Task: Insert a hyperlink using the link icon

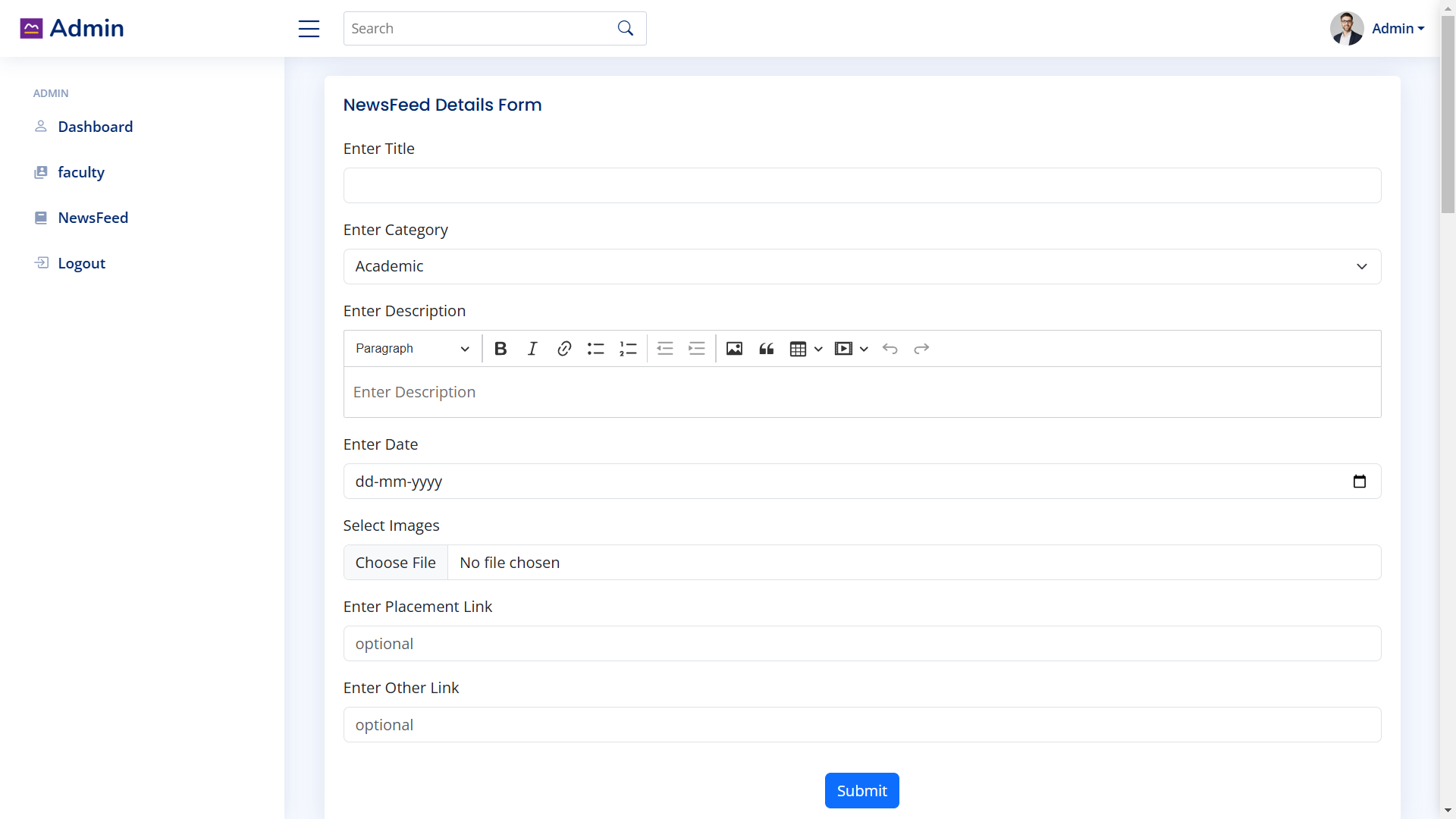Action: tap(564, 348)
